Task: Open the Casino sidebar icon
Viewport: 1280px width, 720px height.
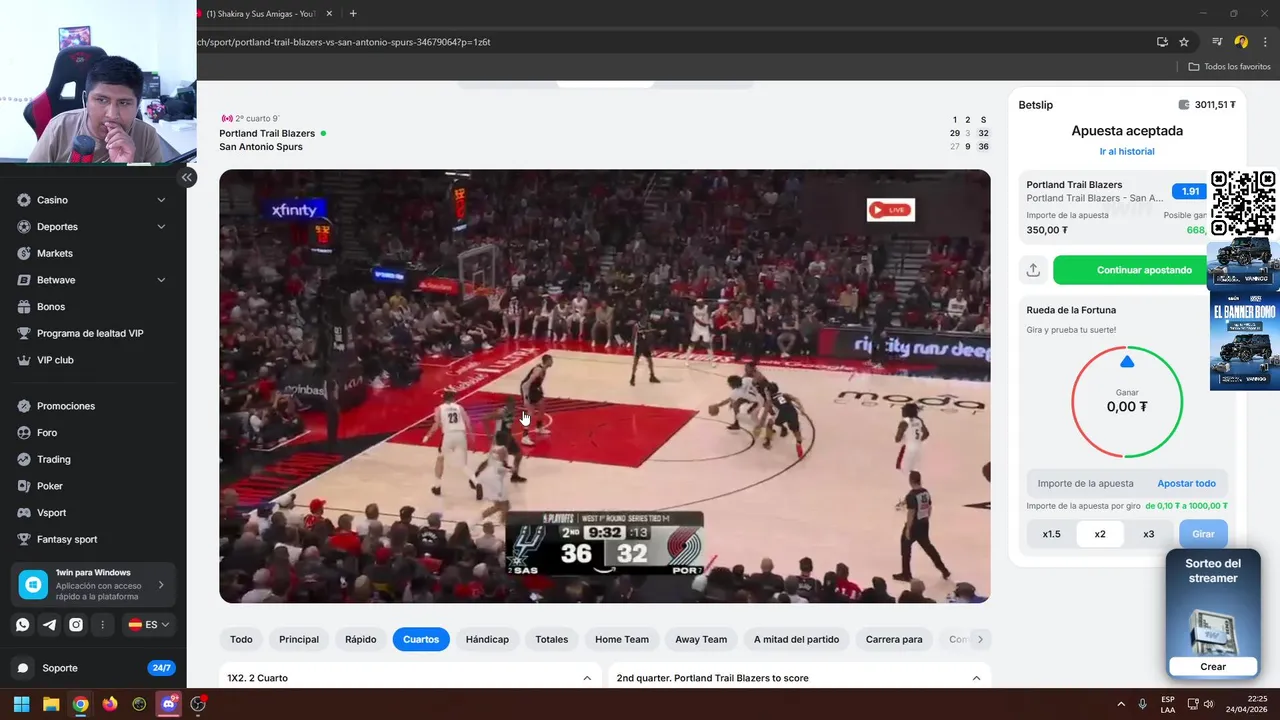Action: (24, 200)
